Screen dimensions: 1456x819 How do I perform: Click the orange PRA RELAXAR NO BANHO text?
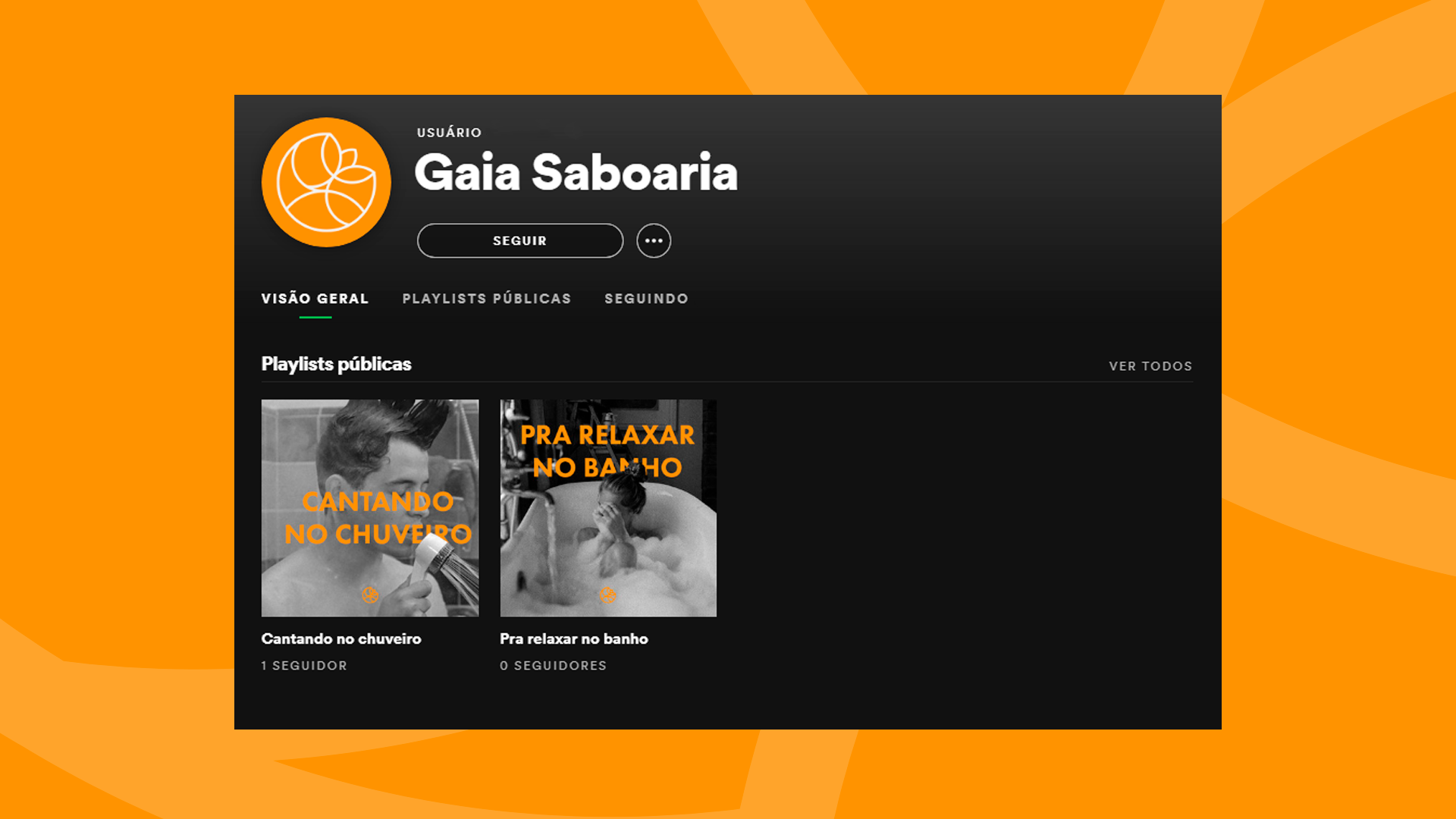pos(607,451)
